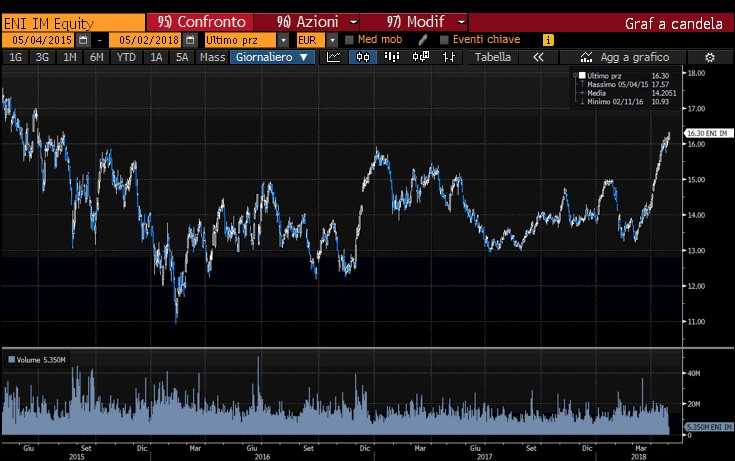
Task: Click the Tabella button
Action: (492, 57)
